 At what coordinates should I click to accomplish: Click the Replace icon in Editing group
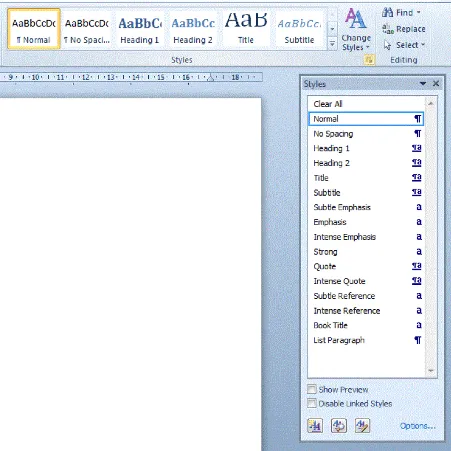pos(388,29)
